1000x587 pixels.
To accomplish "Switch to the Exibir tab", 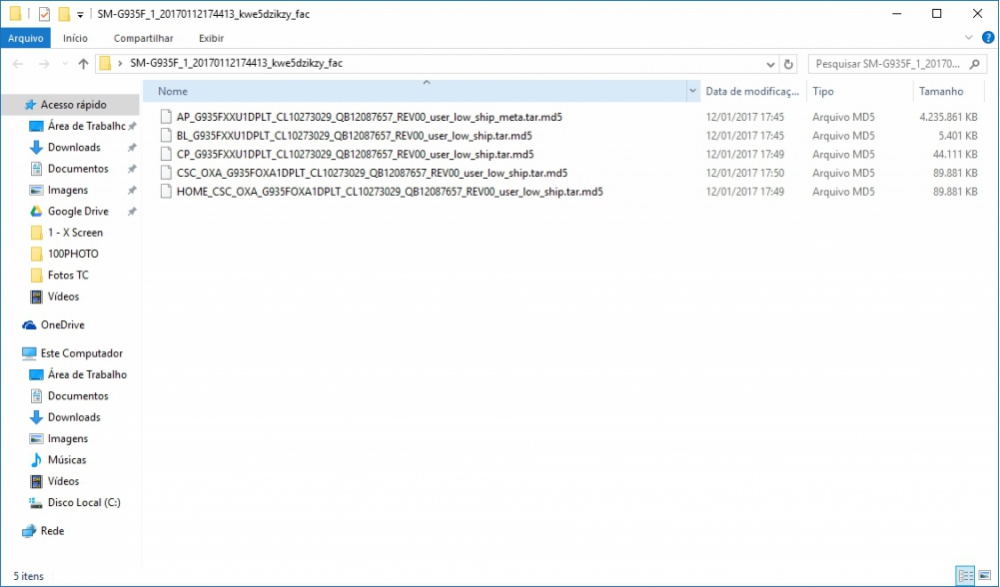I will (211, 38).
